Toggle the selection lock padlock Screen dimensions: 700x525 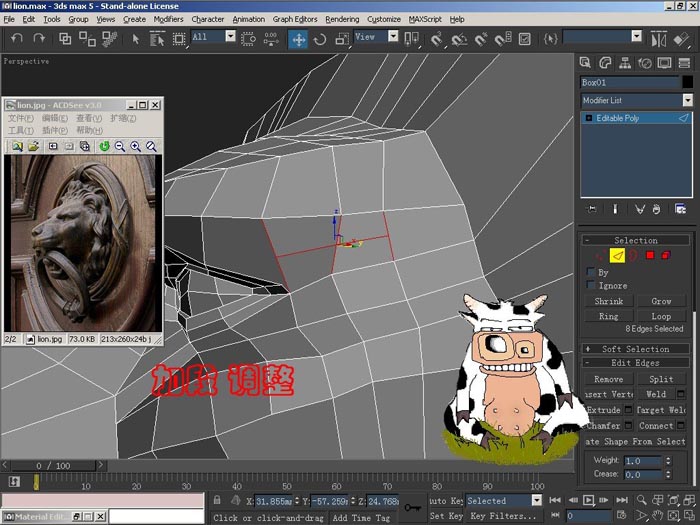217,500
